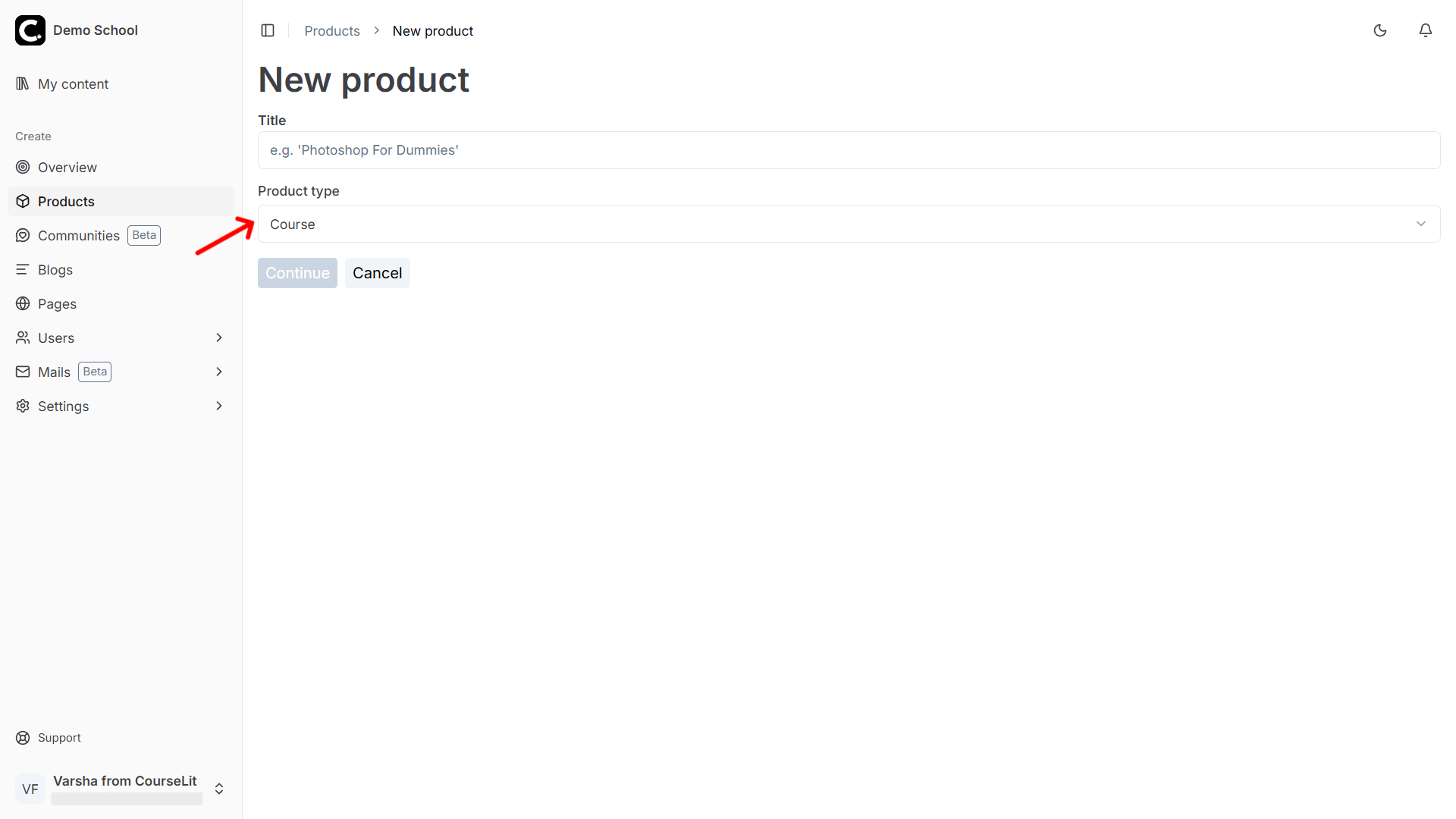Click the My content library icon
The width and height of the screenshot is (1456, 819).
pos(23,83)
